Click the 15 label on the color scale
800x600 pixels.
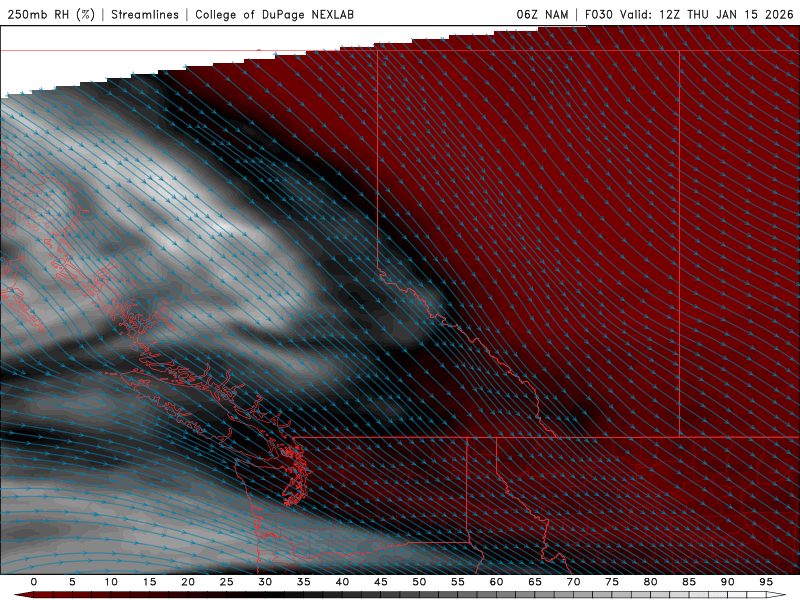(x=149, y=582)
